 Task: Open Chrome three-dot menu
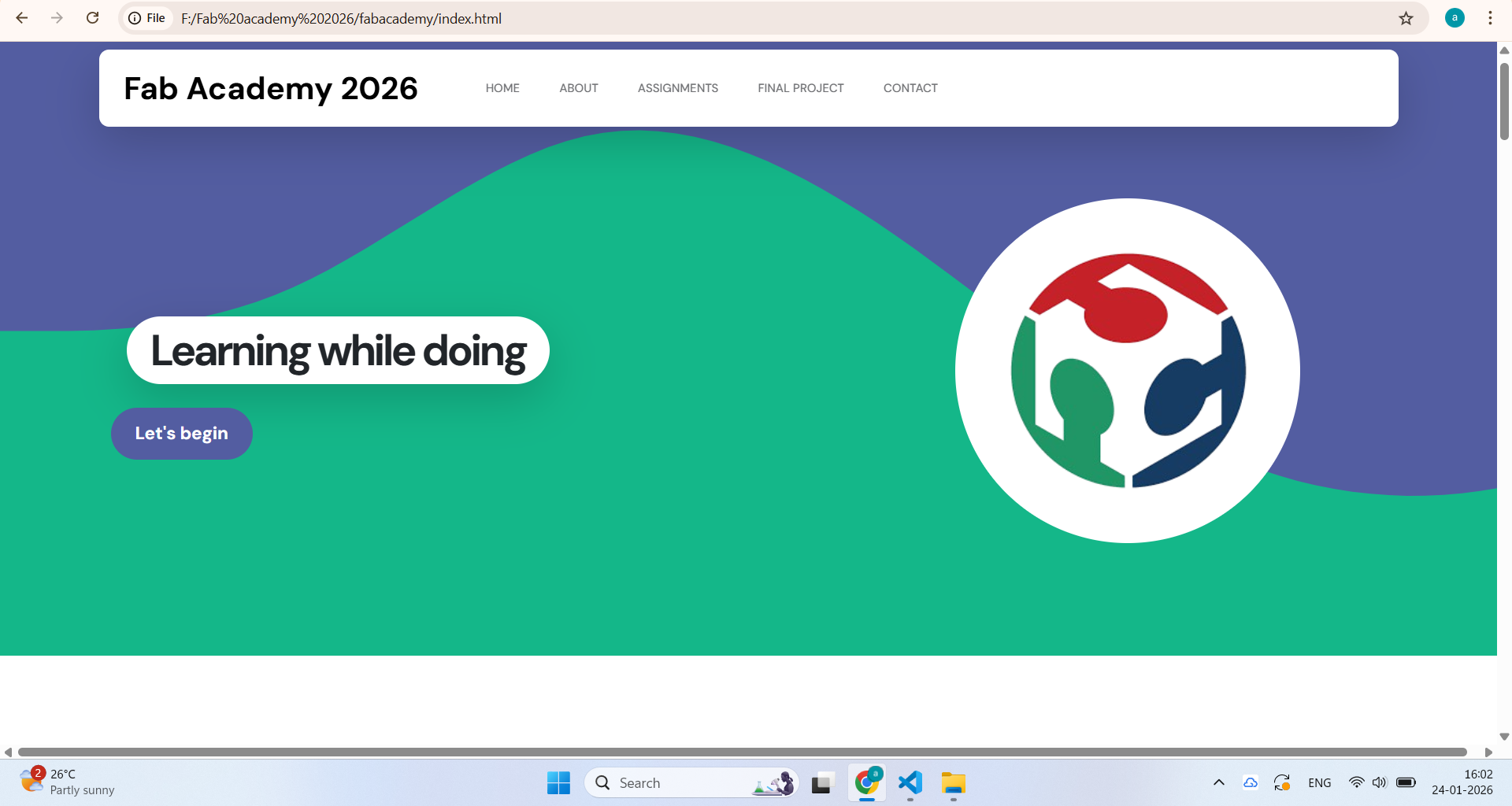click(x=1490, y=18)
